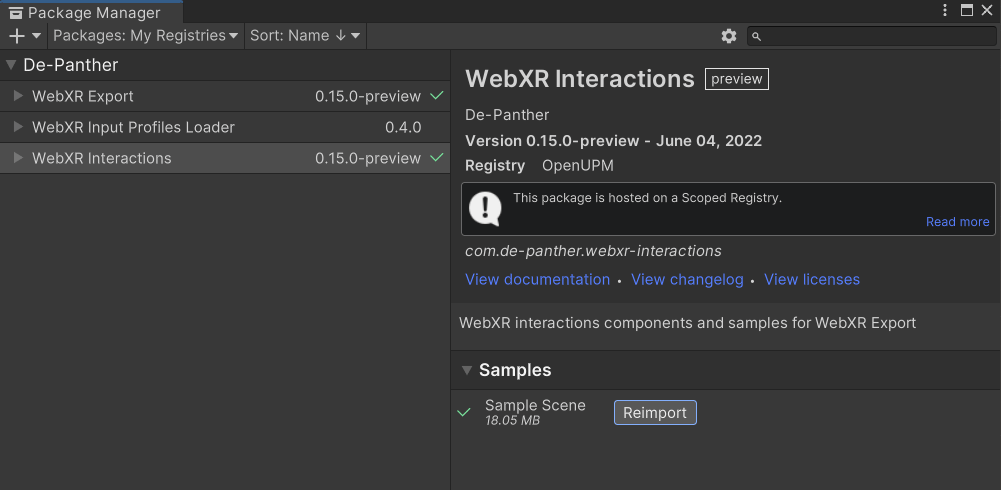This screenshot has width=1001, height=490.
Task: Click the installed checkmark on WebXR Interactions
Action: tap(437, 157)
